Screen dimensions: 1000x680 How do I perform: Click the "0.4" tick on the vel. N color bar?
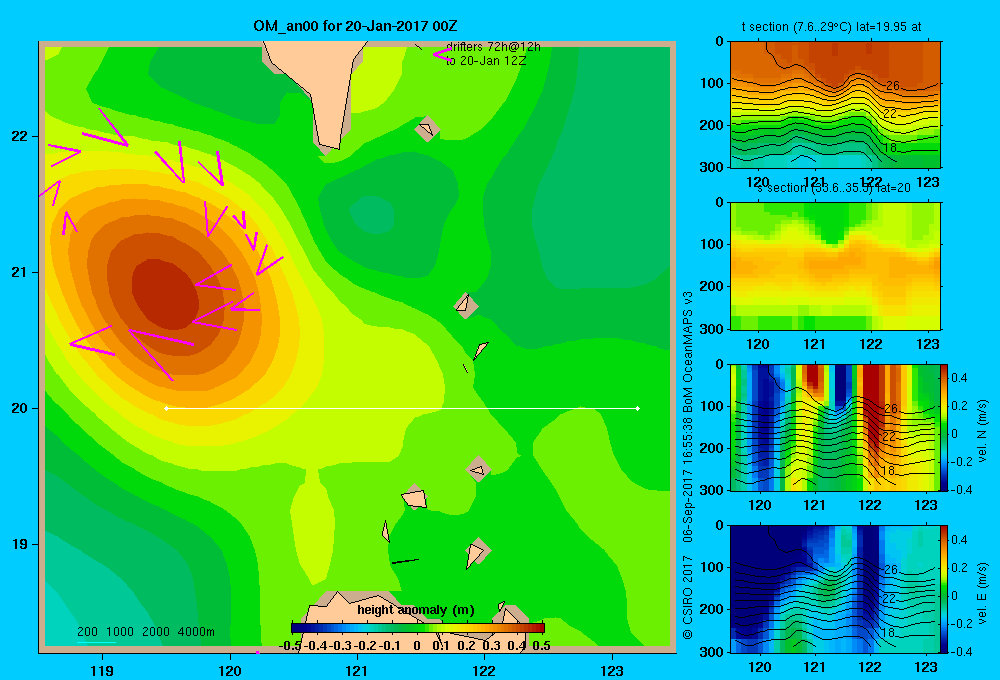click(x=959, y=378)
